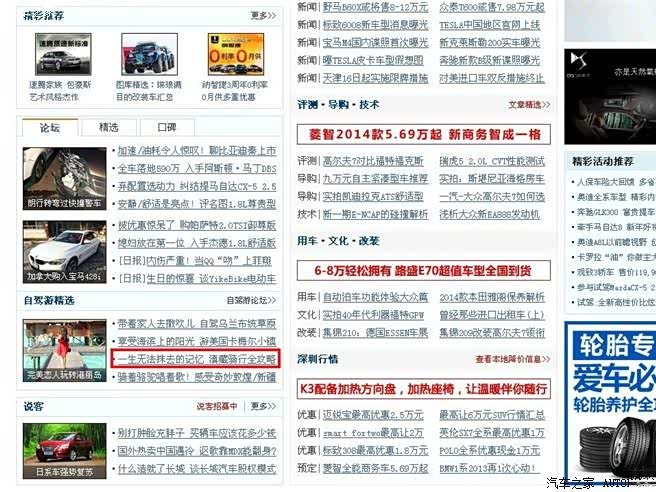Open 弃配置选动力 马自达CX-5 link
Image resolution: width=656 pixels, height=492 pixels.
[x=197, y=187]
